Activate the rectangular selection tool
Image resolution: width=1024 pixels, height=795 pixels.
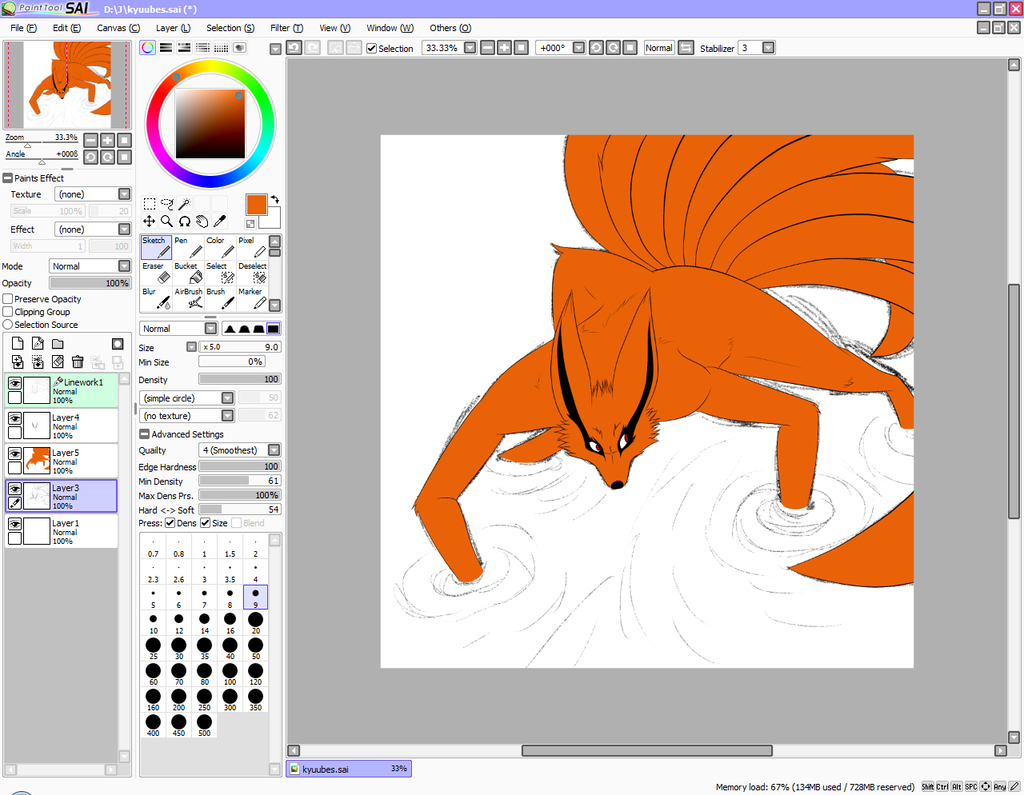(x=149, y=204)
